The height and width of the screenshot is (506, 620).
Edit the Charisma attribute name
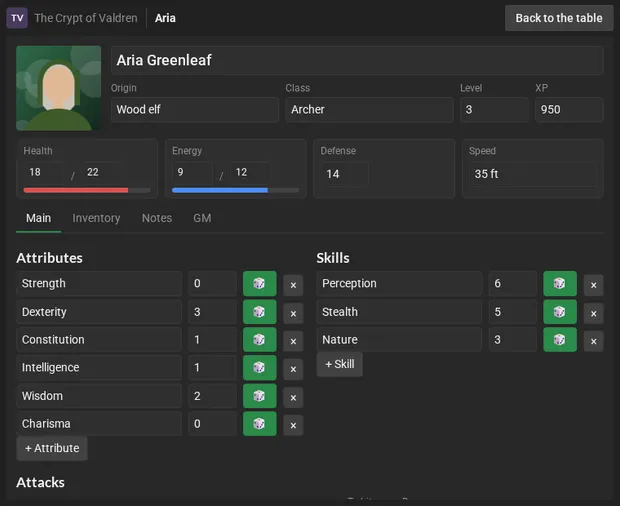[99, 424]
